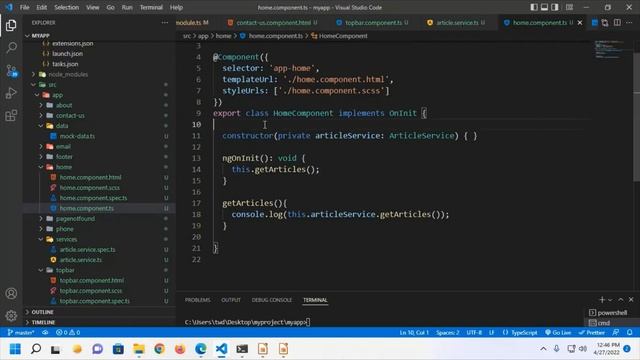Open the Explorer view in activity bar
640x360 pixels.
pyautogui.click(x=11, y=25)
